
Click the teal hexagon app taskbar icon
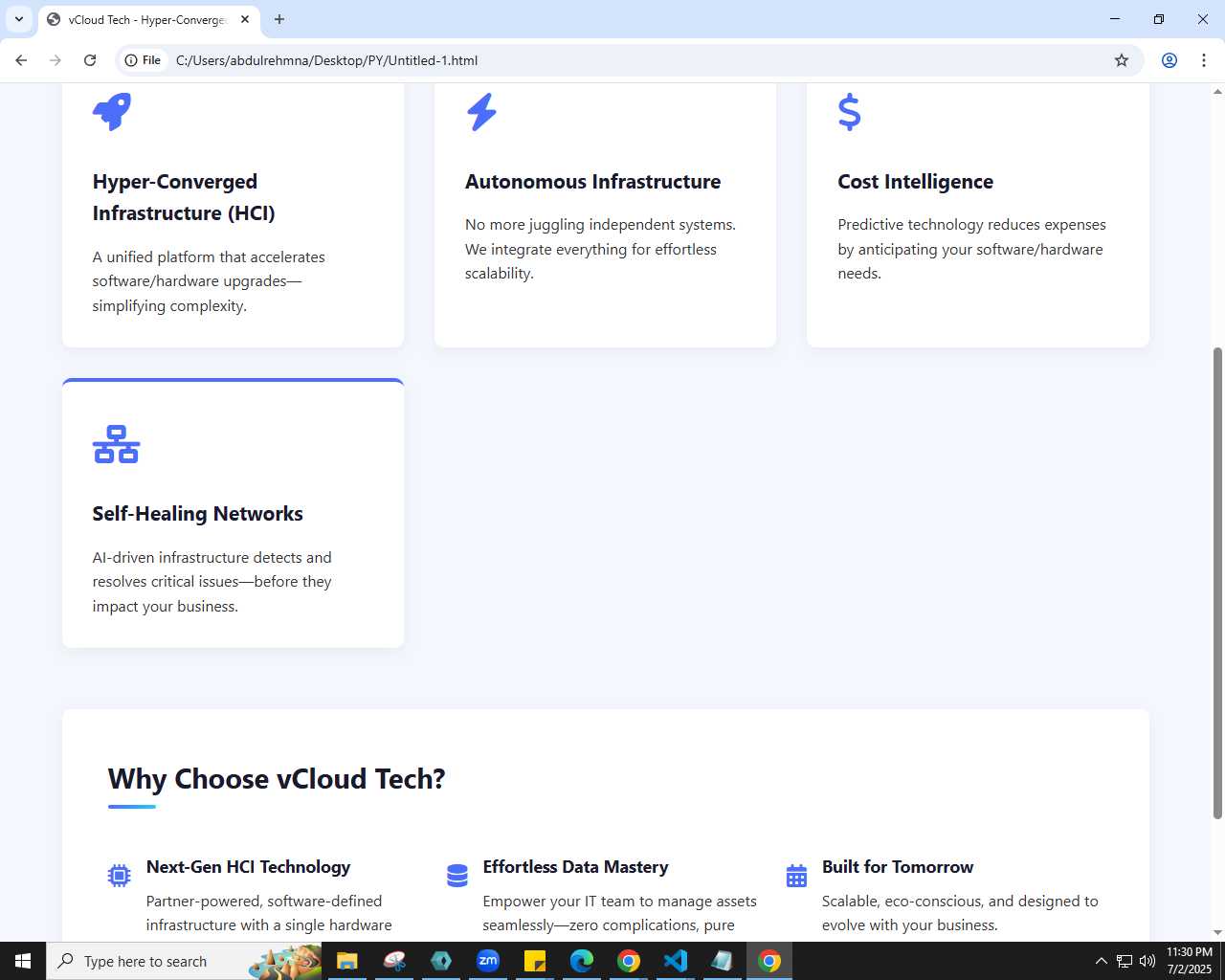(x=441, y=961)
